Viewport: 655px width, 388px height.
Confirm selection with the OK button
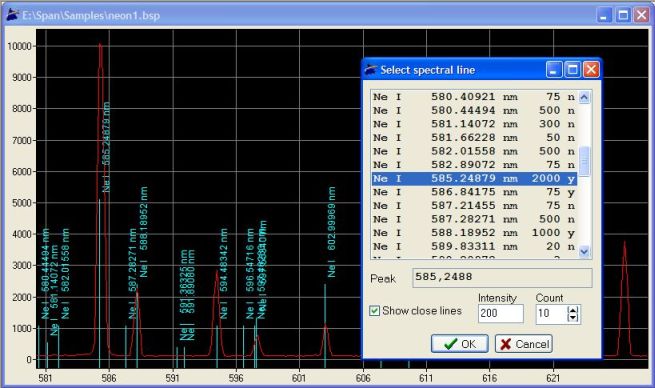[460, 344]
